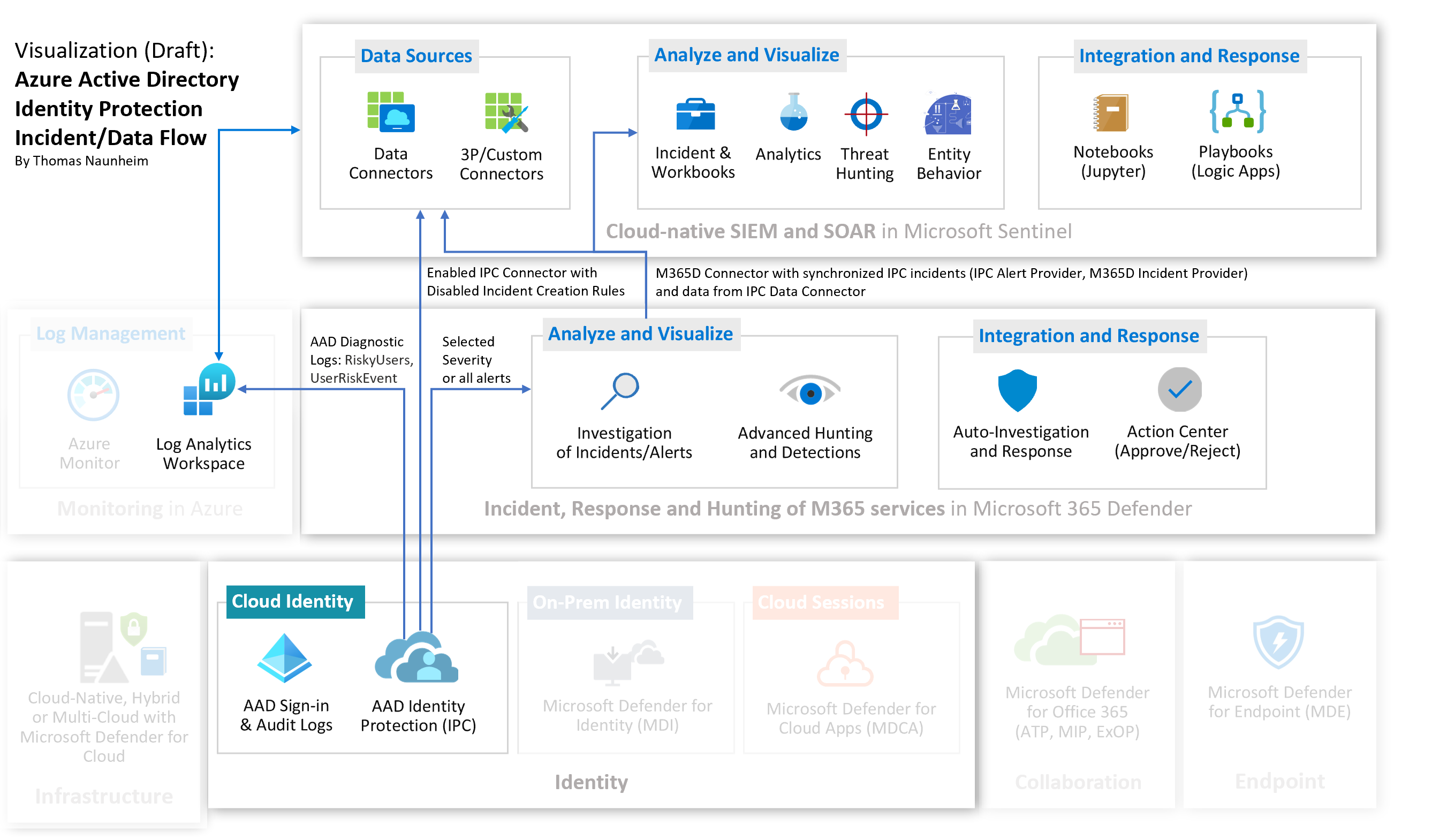The width and height of the screenshot is (1447, 840).
Task: Click the 'Visualization (Draft):' title line
Action: click(x=114, y=50)
